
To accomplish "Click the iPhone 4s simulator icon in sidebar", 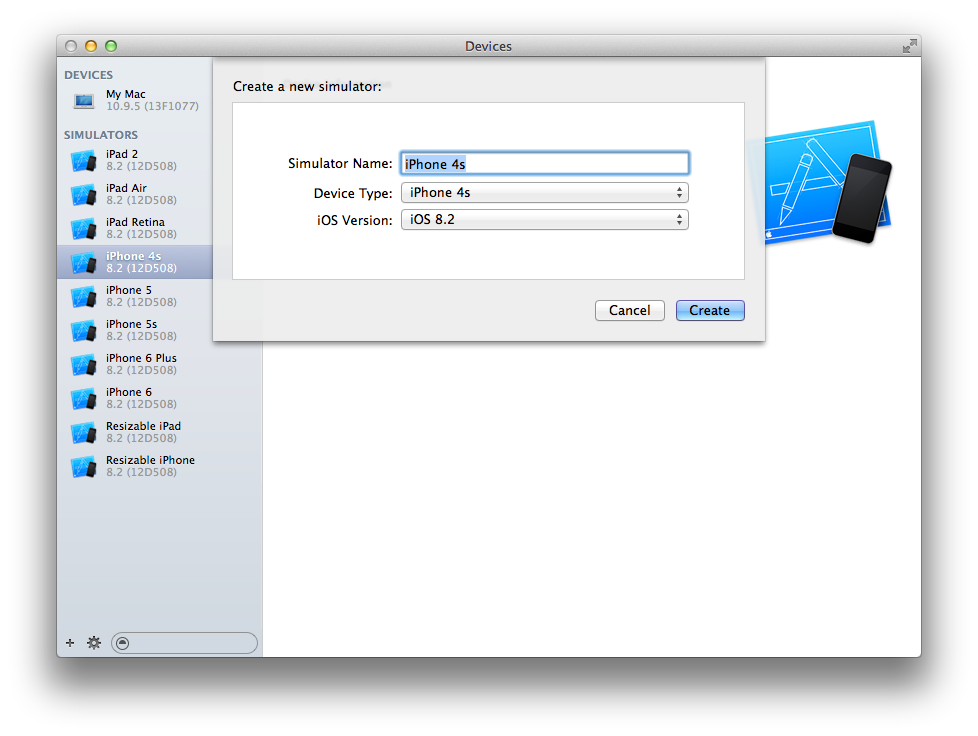I will click(84, 263).
